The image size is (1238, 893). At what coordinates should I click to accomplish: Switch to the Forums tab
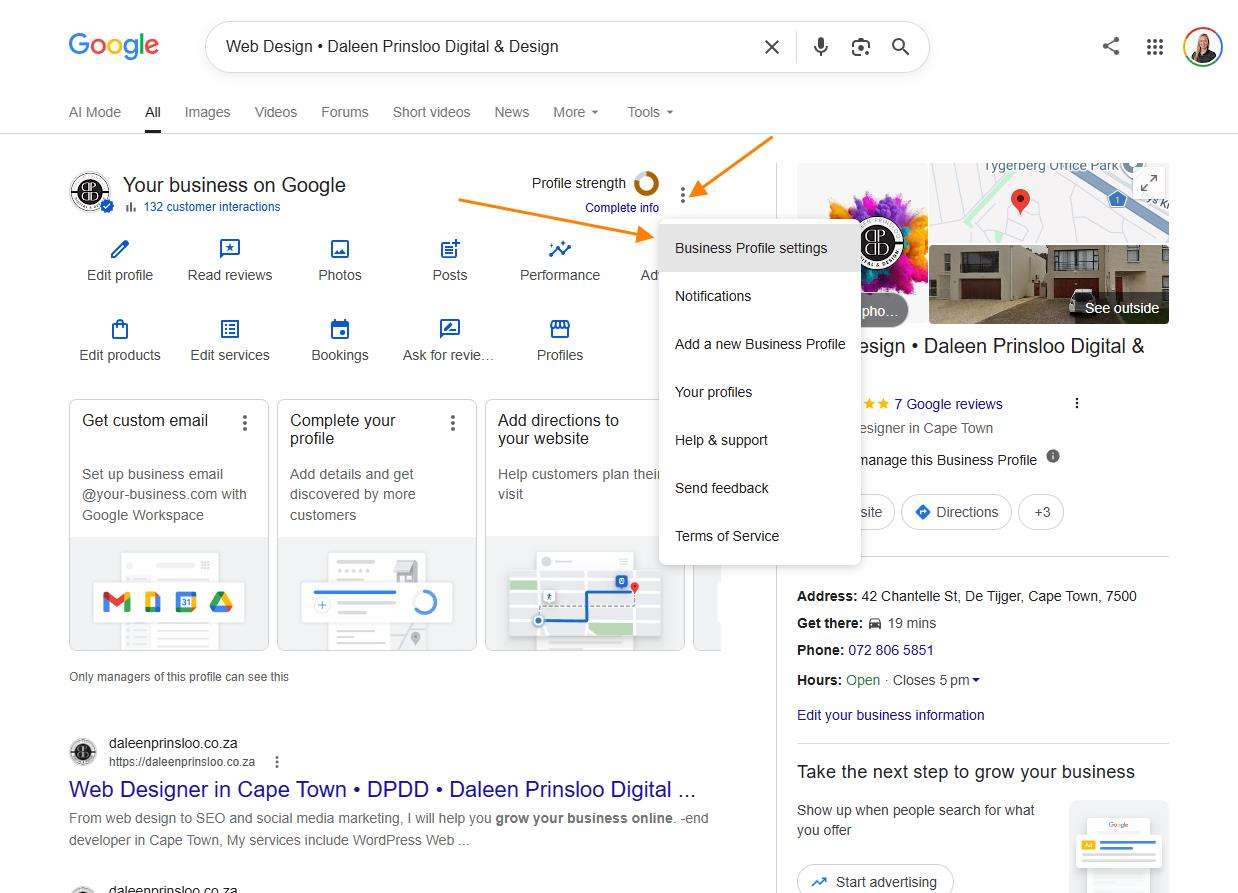point(345,112)
